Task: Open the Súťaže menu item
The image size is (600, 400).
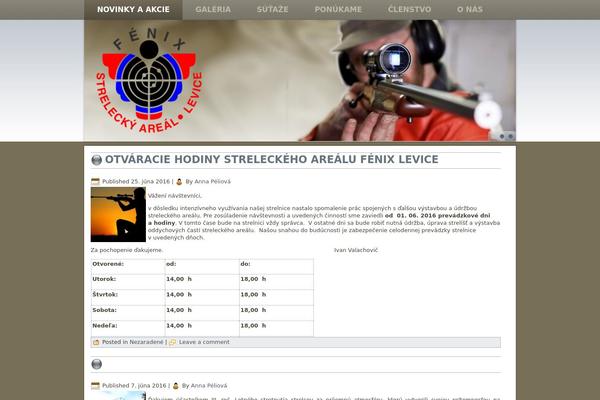Action: 272,10
